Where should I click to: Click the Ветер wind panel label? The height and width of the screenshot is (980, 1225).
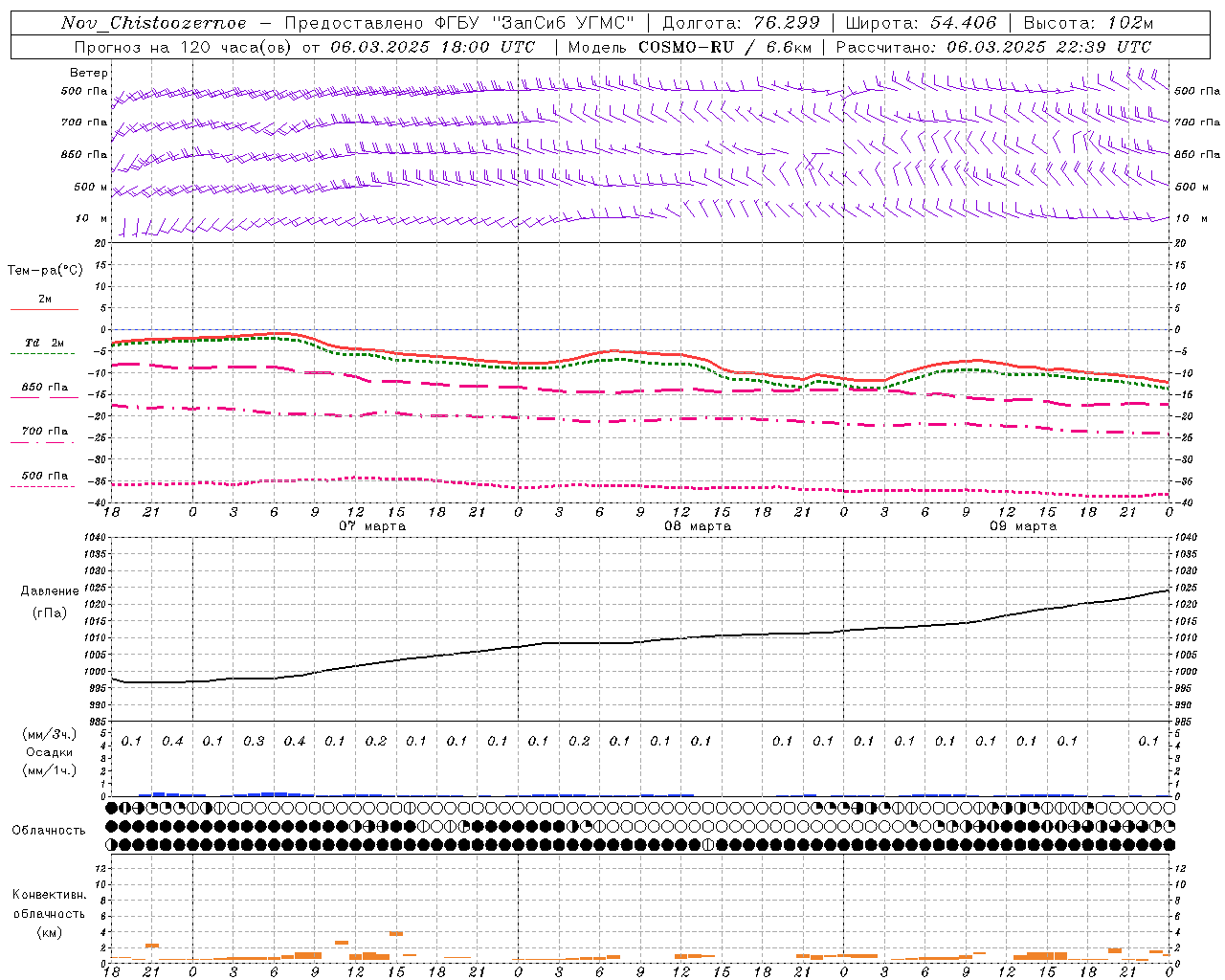89,73
